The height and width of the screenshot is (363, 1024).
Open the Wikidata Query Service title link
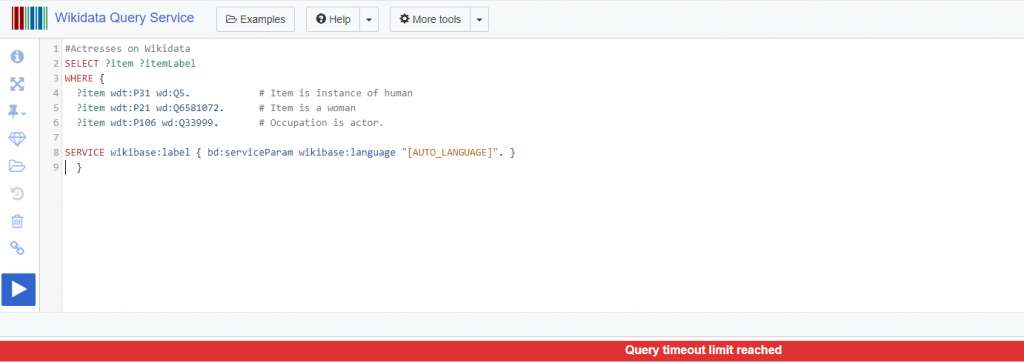pos(124,18)
